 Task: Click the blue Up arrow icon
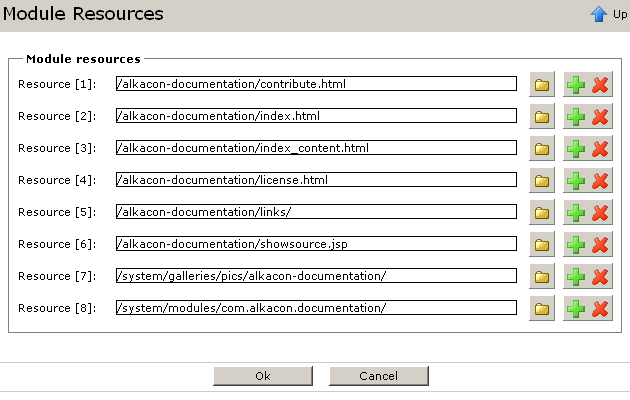[x=599, y=14]
